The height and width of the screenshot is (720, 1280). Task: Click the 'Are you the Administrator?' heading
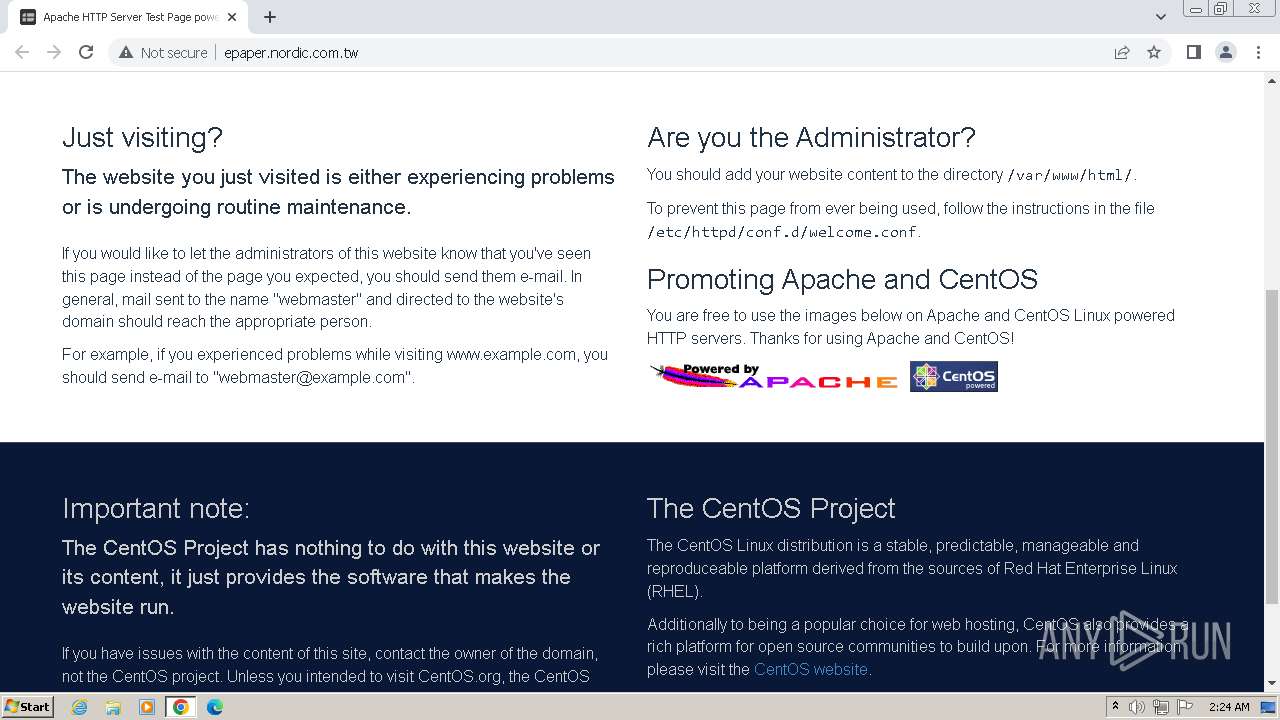click(811, 138)
